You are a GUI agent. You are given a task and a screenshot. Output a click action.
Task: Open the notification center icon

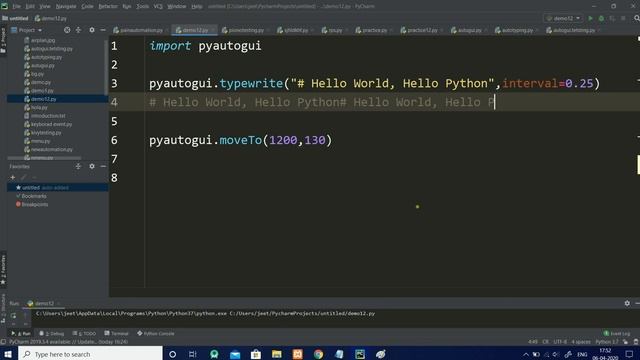coord(629,354)
